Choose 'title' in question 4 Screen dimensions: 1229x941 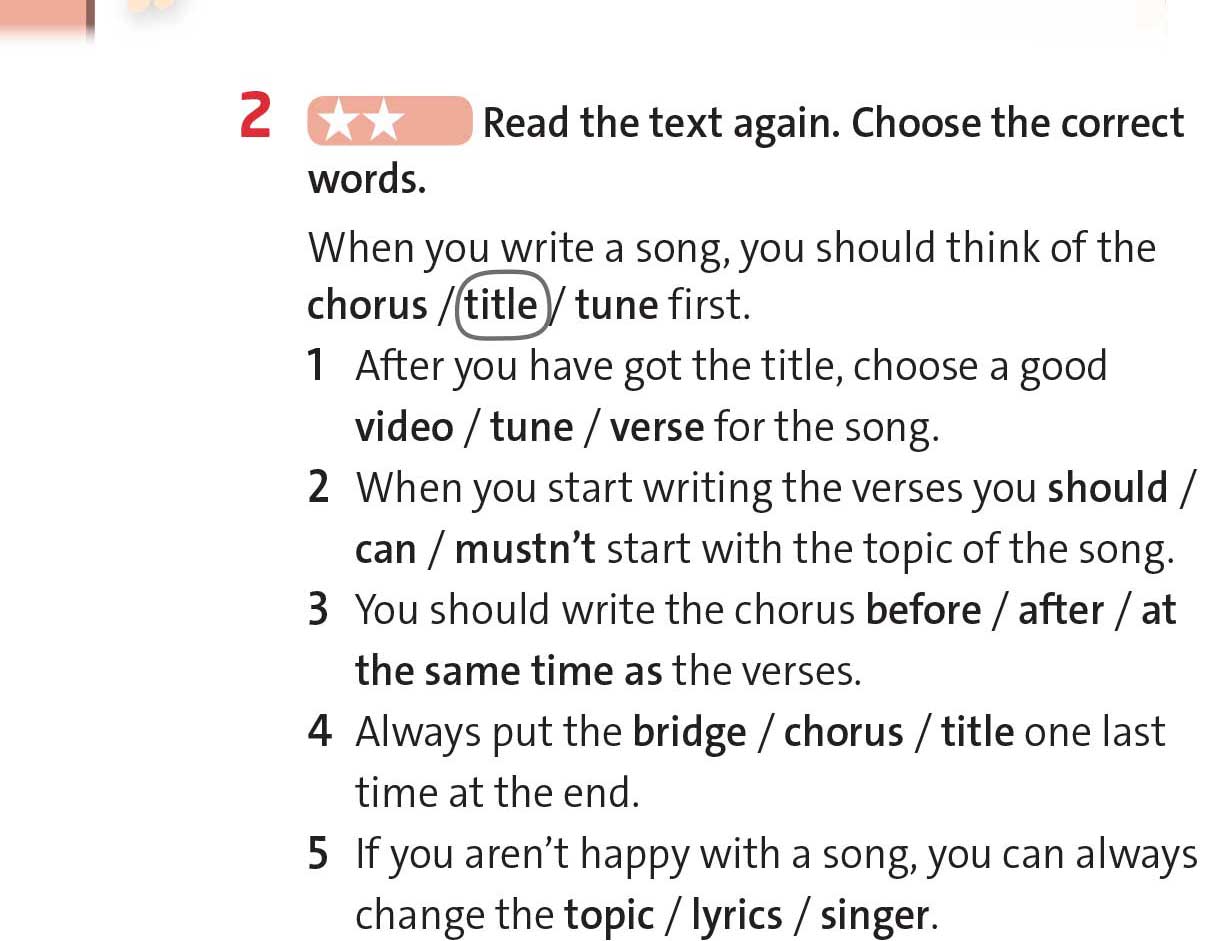coord(977,733)
